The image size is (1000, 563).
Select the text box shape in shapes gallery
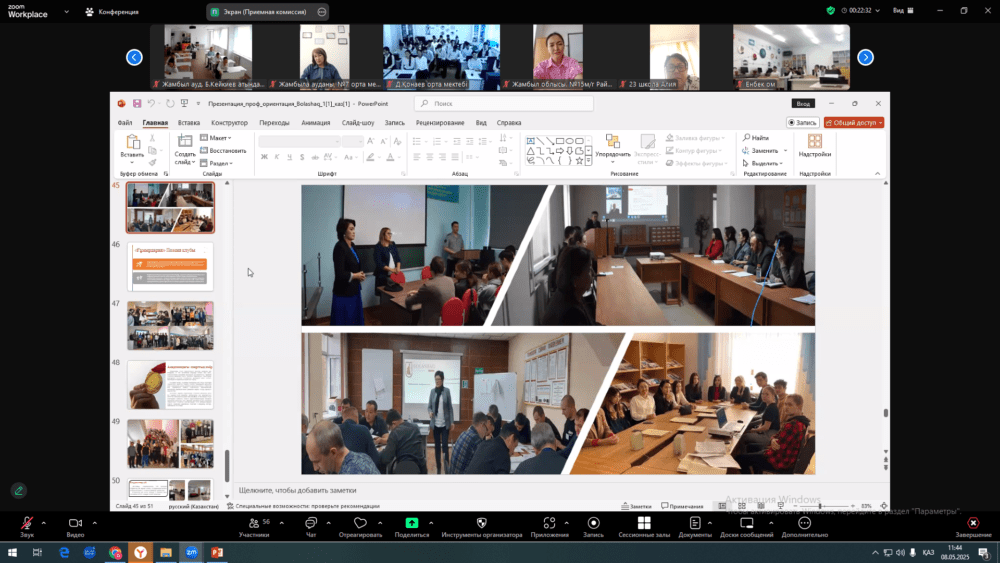point(531,141)
